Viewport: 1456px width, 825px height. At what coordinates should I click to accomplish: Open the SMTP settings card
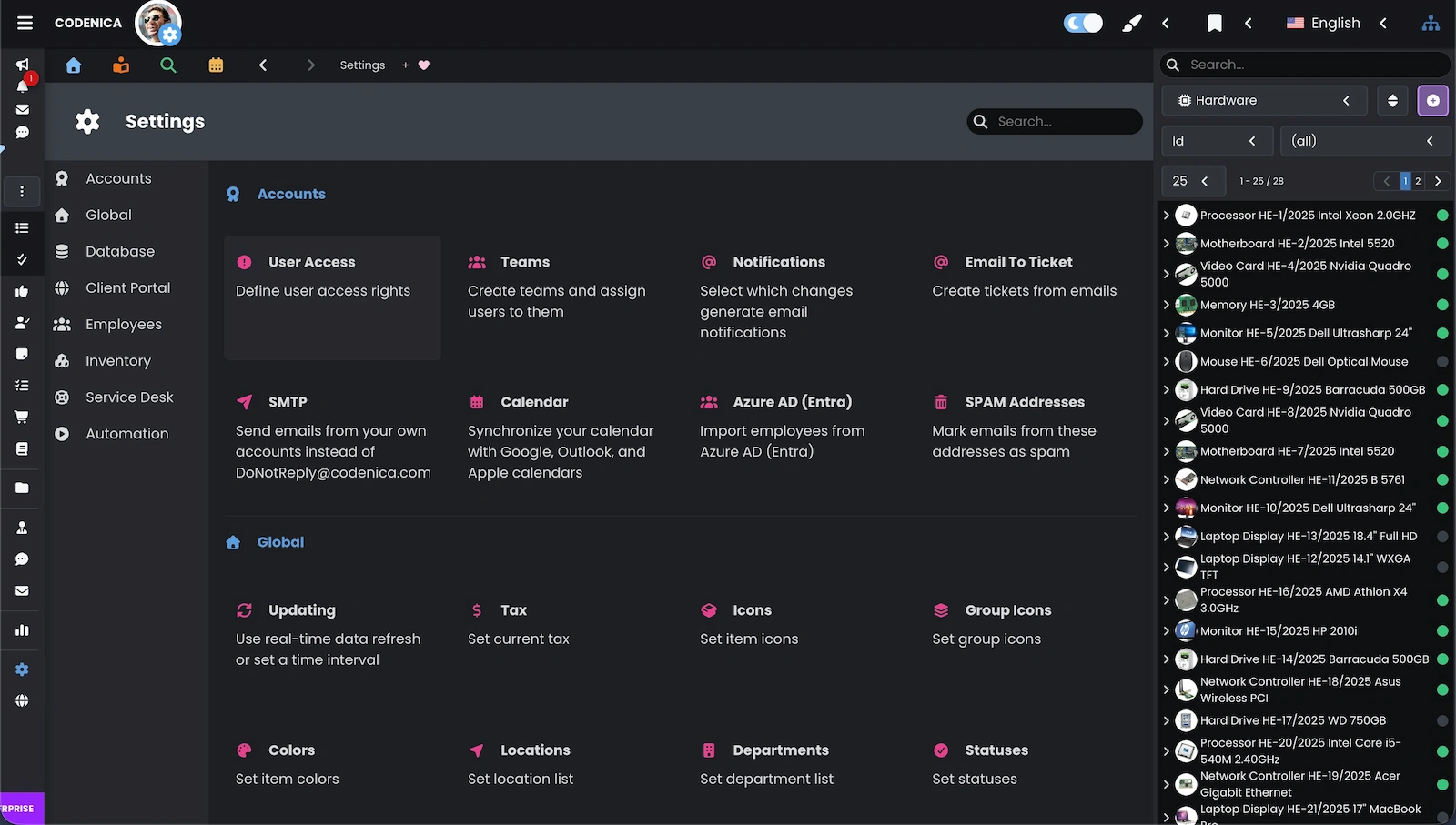coord(332,437)
